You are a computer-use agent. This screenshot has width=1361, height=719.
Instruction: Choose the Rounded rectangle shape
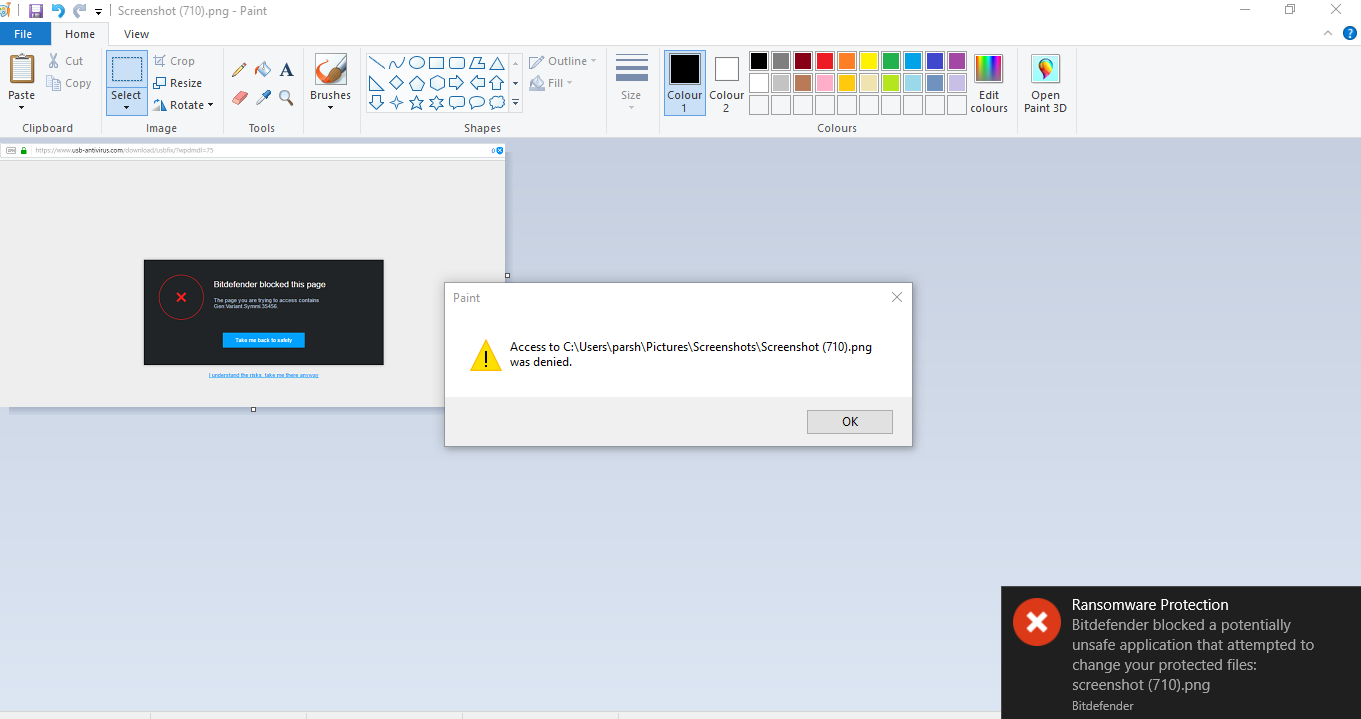click(457, 62)
